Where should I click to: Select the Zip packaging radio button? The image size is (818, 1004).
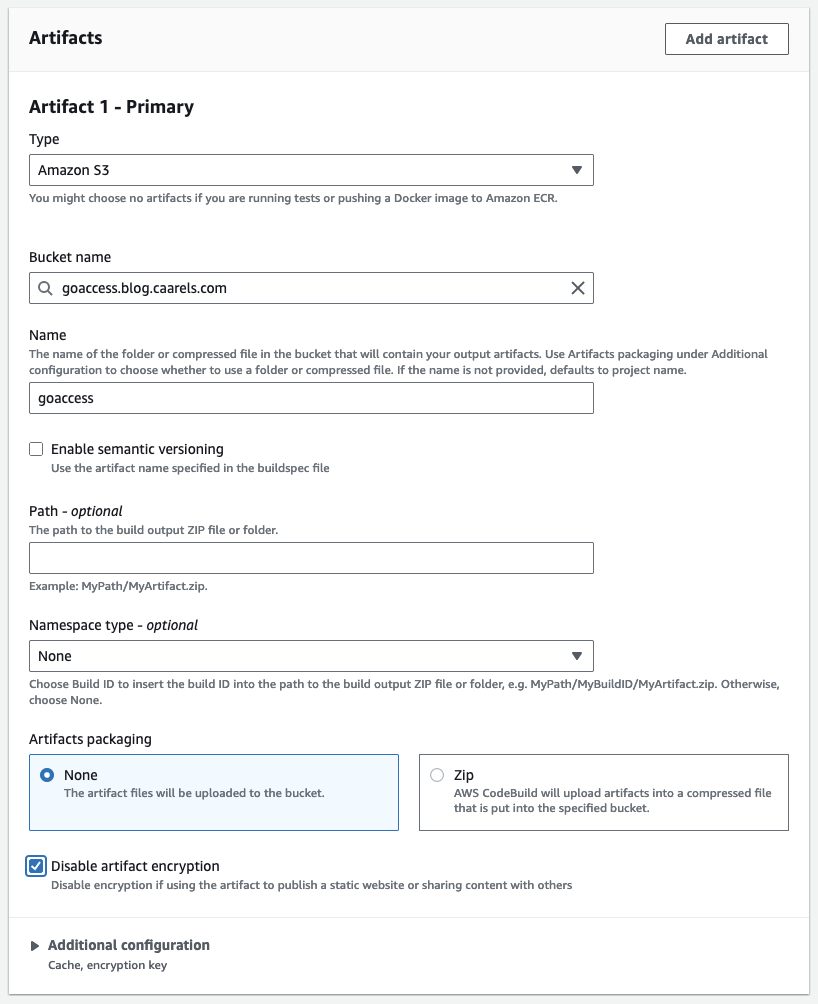437,775
